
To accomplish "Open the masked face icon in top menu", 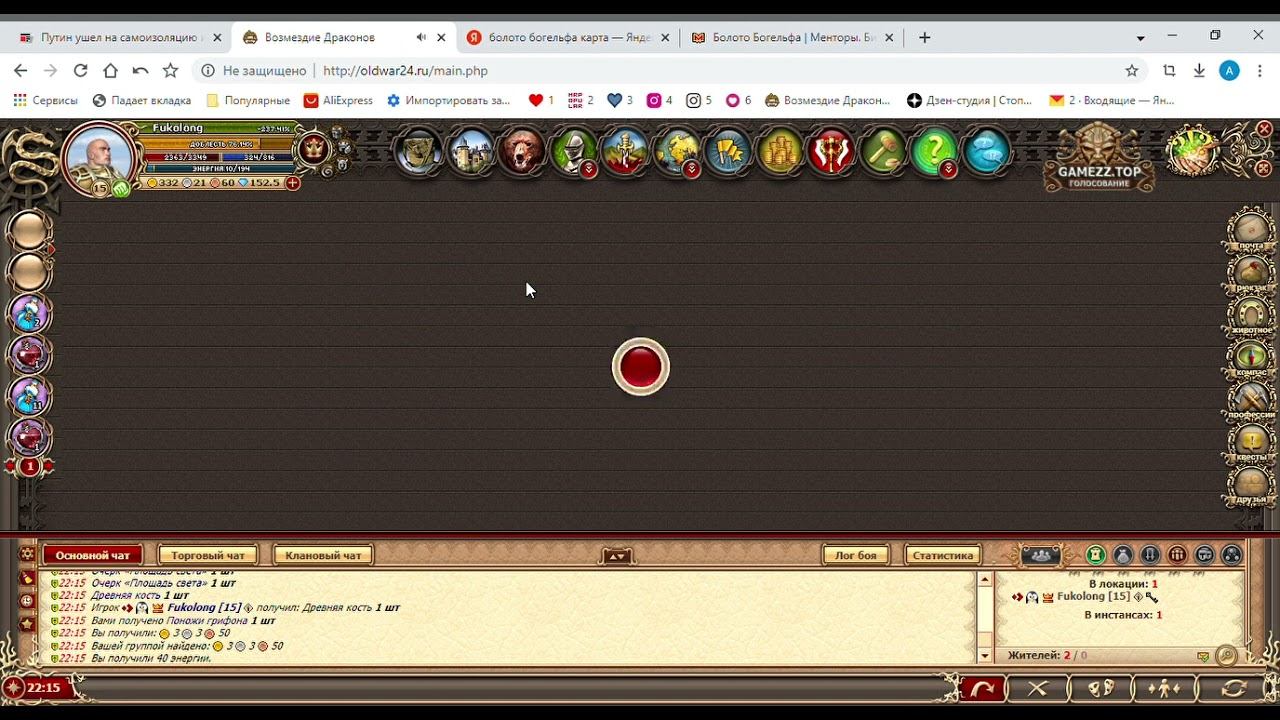I will pos(419,152).
